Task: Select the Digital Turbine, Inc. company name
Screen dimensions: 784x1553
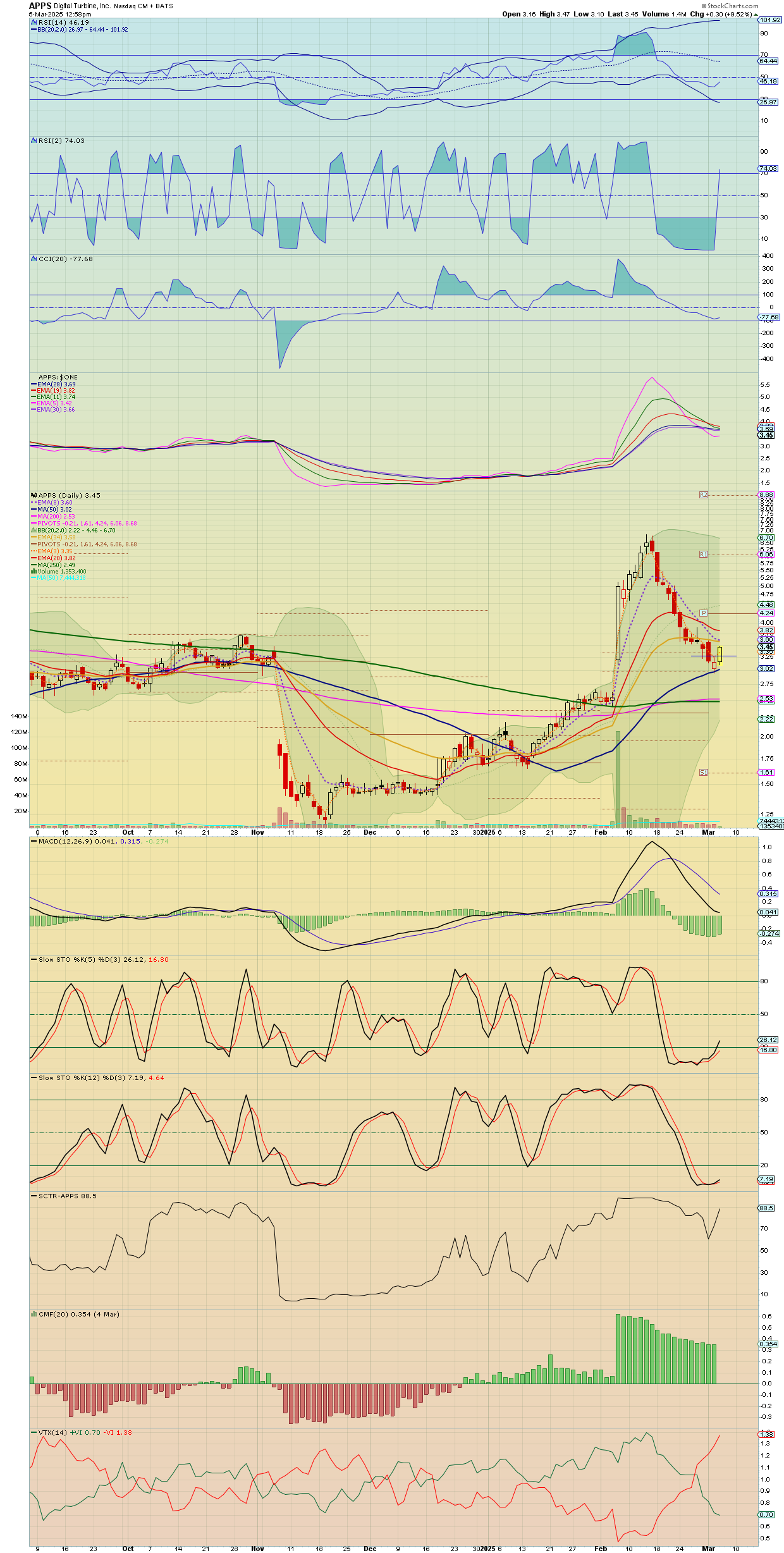Action: 82,6
